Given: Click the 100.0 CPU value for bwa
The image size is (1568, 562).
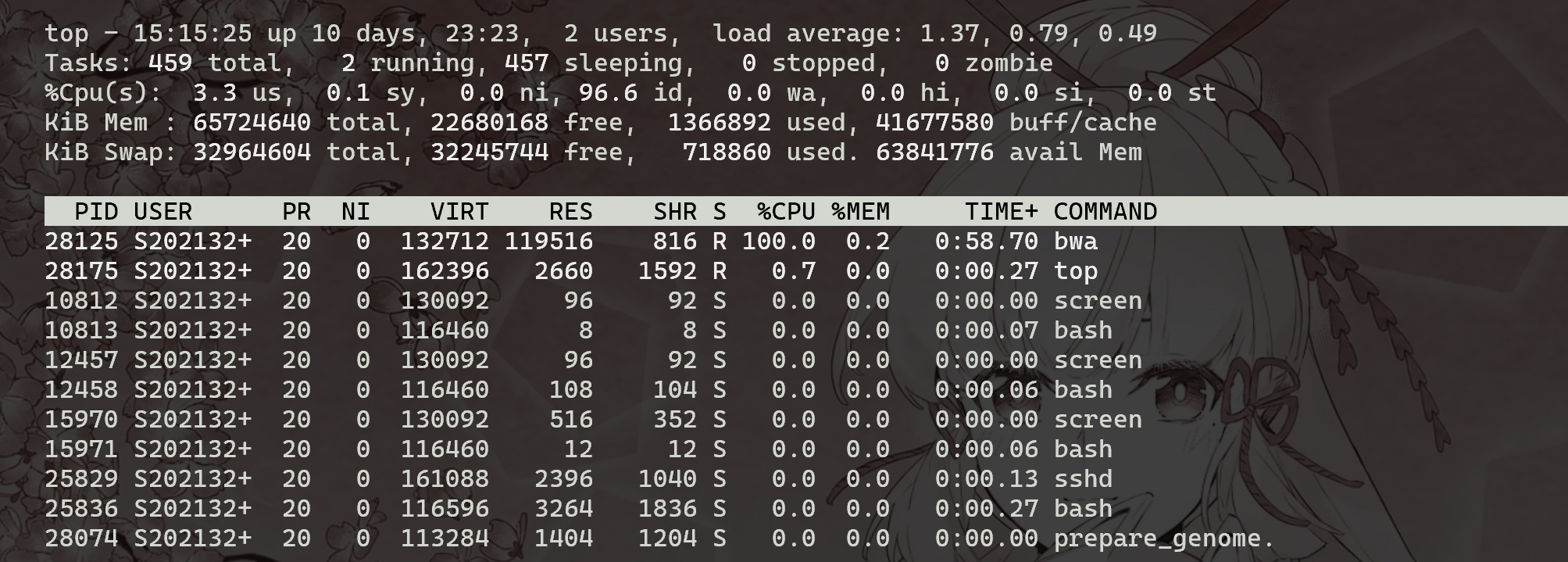Looking at the screenshot, I should click(x=778, y=242).
